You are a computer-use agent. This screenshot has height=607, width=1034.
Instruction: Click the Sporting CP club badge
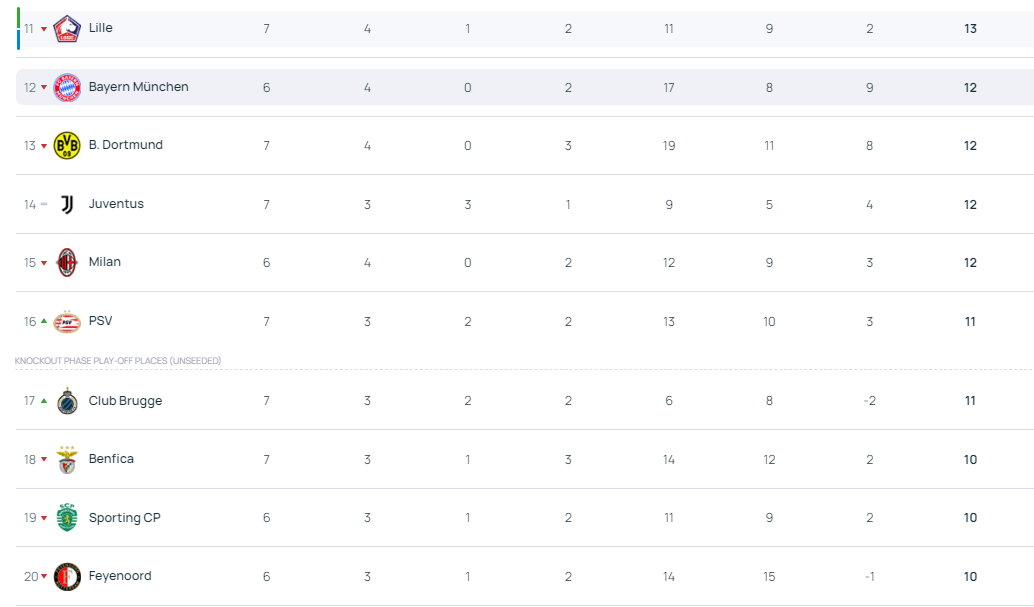pos(67,517)
